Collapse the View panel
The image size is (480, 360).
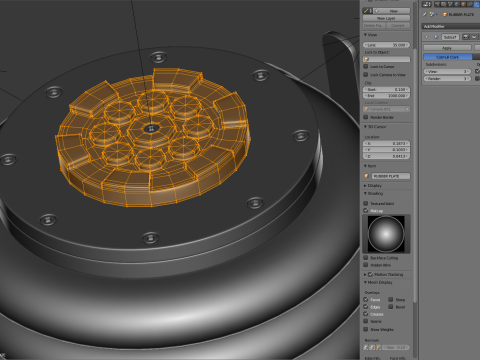click(x=365, y=35)
